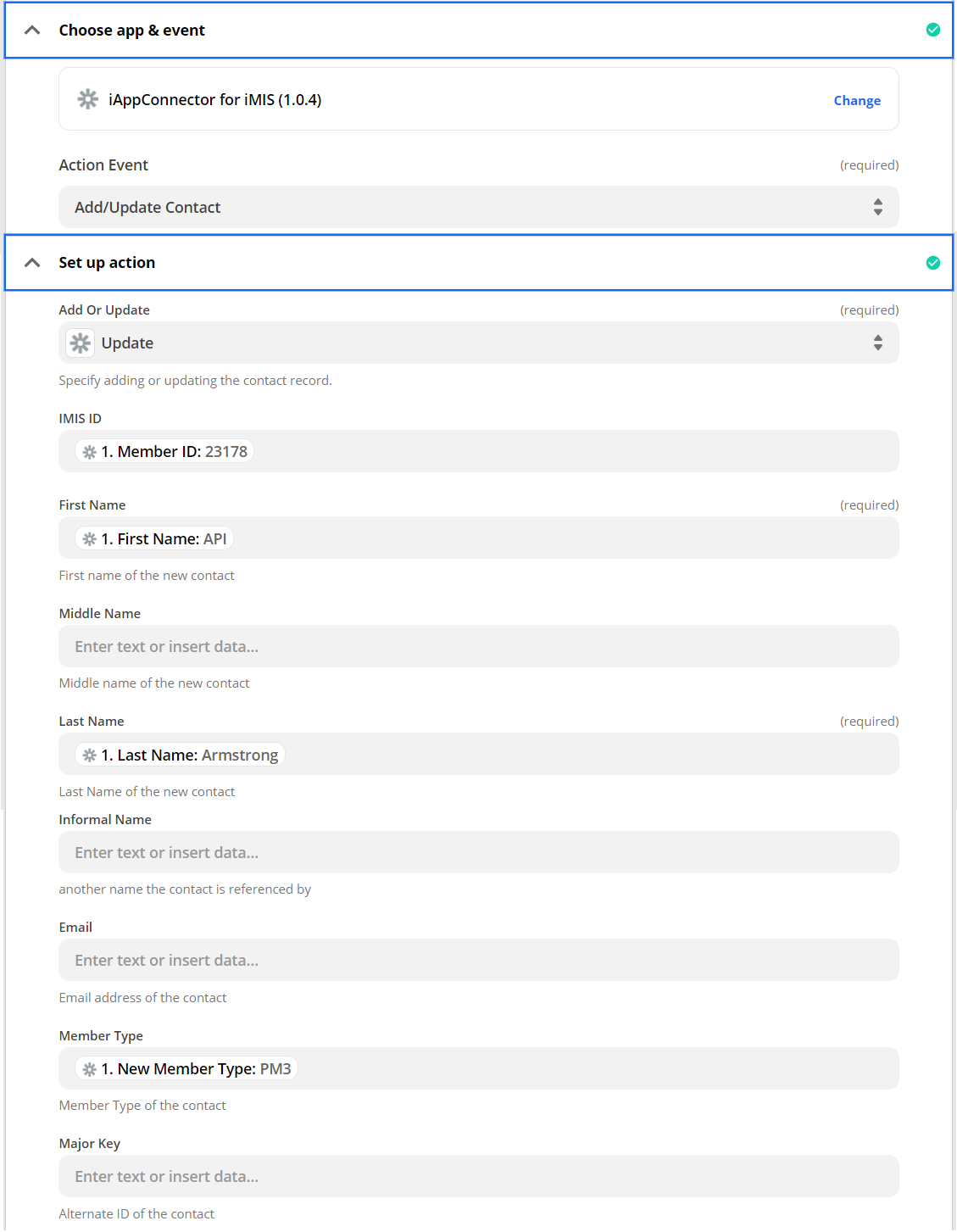Click gear icon in Add Or Update field
957x1232 pixels.
tap(81, 343)
